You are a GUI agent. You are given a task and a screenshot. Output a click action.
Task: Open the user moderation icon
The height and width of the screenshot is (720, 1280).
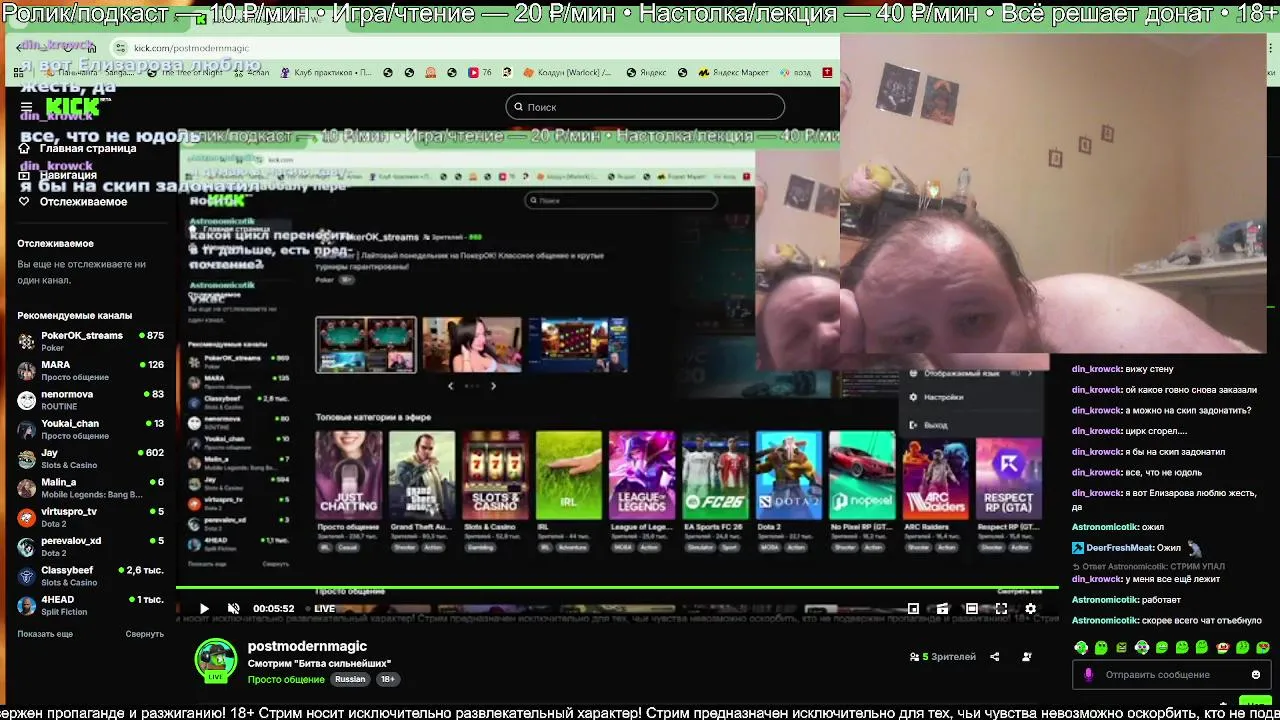(x=1027, y=657)
